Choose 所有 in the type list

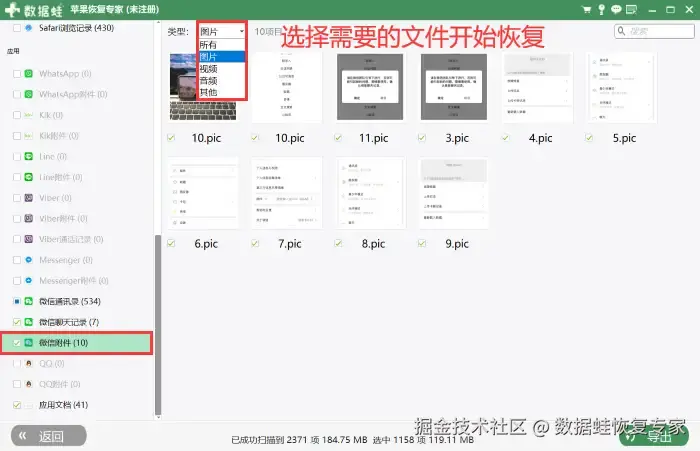pos(222,45)
